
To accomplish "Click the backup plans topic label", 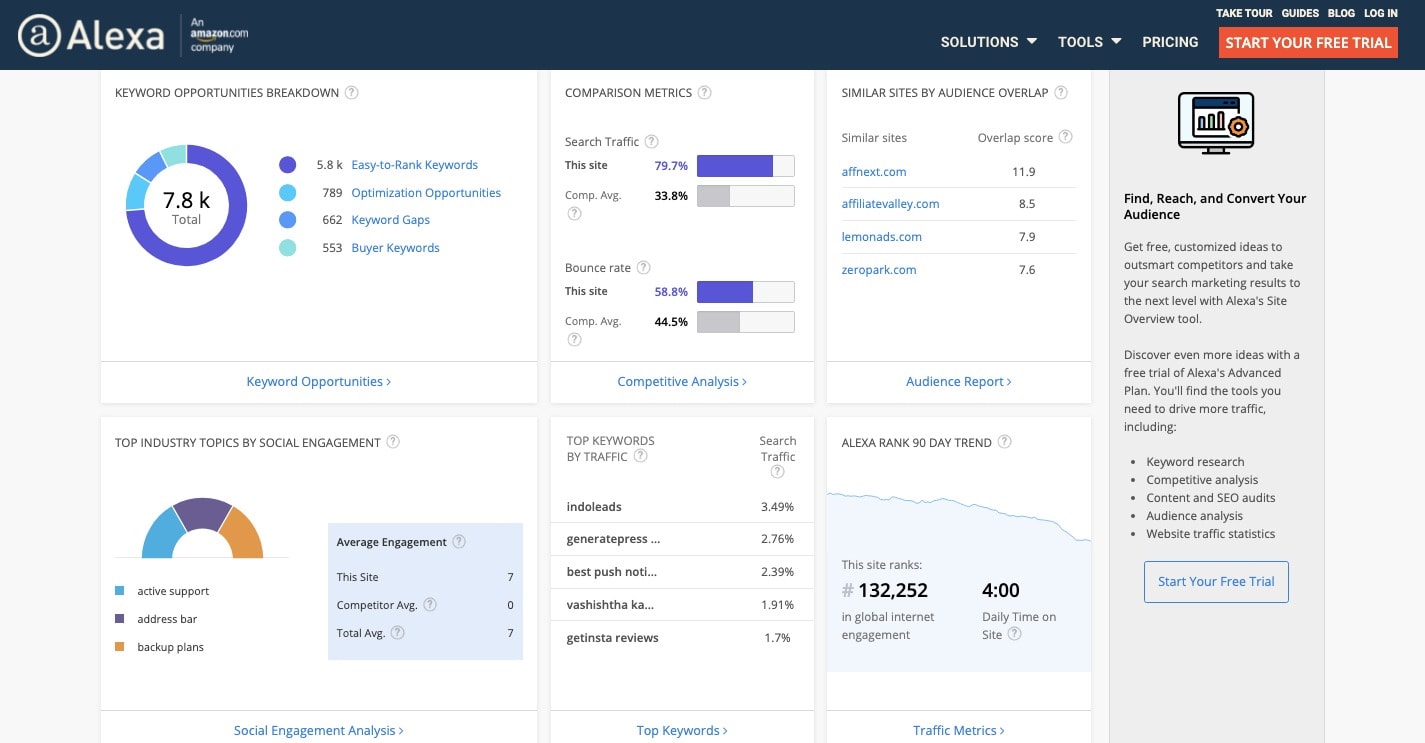I will pyautogui.click(x=170, y=647).
